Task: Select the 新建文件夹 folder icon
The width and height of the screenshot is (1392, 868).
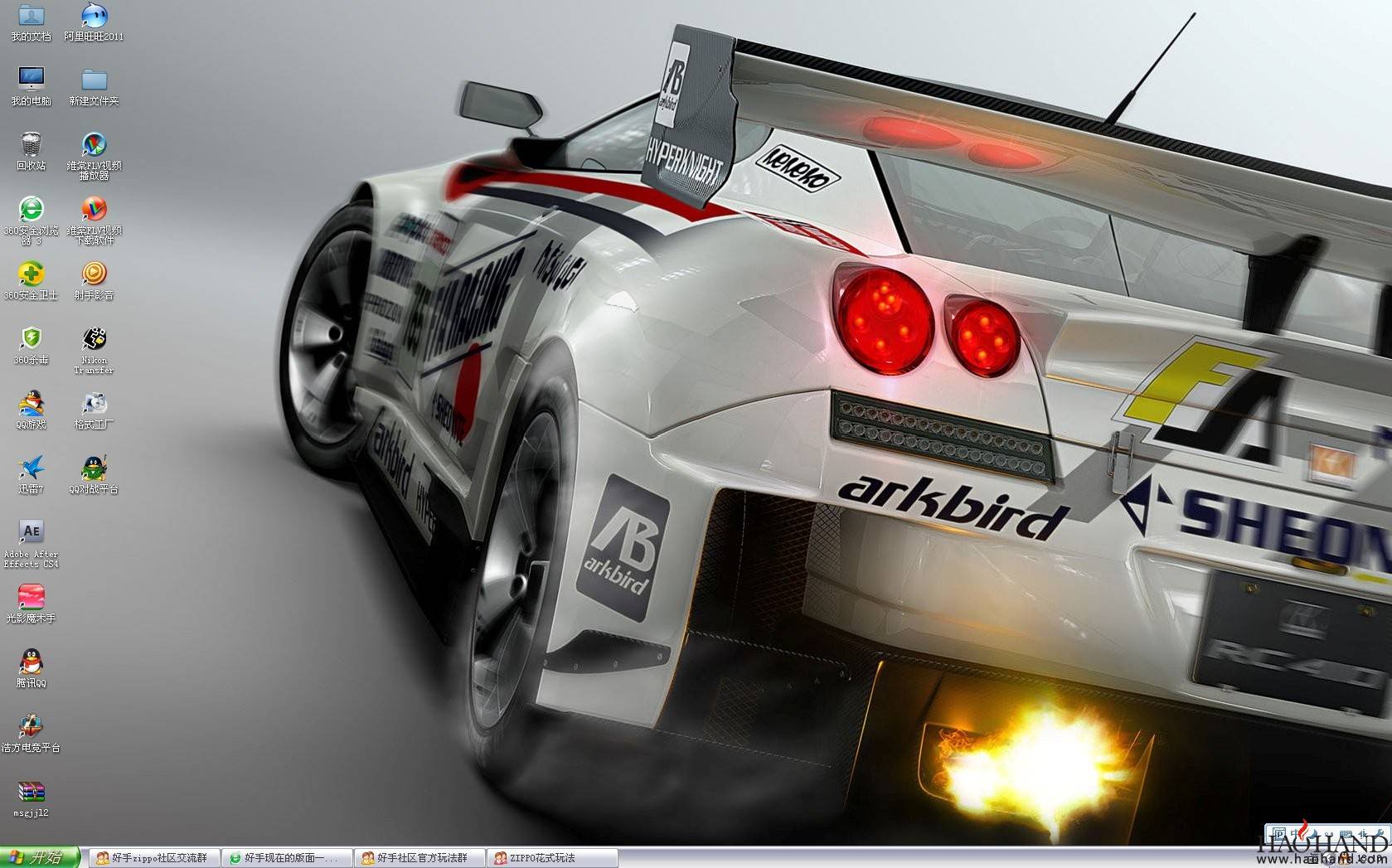Action: click(x=94, y=86)
